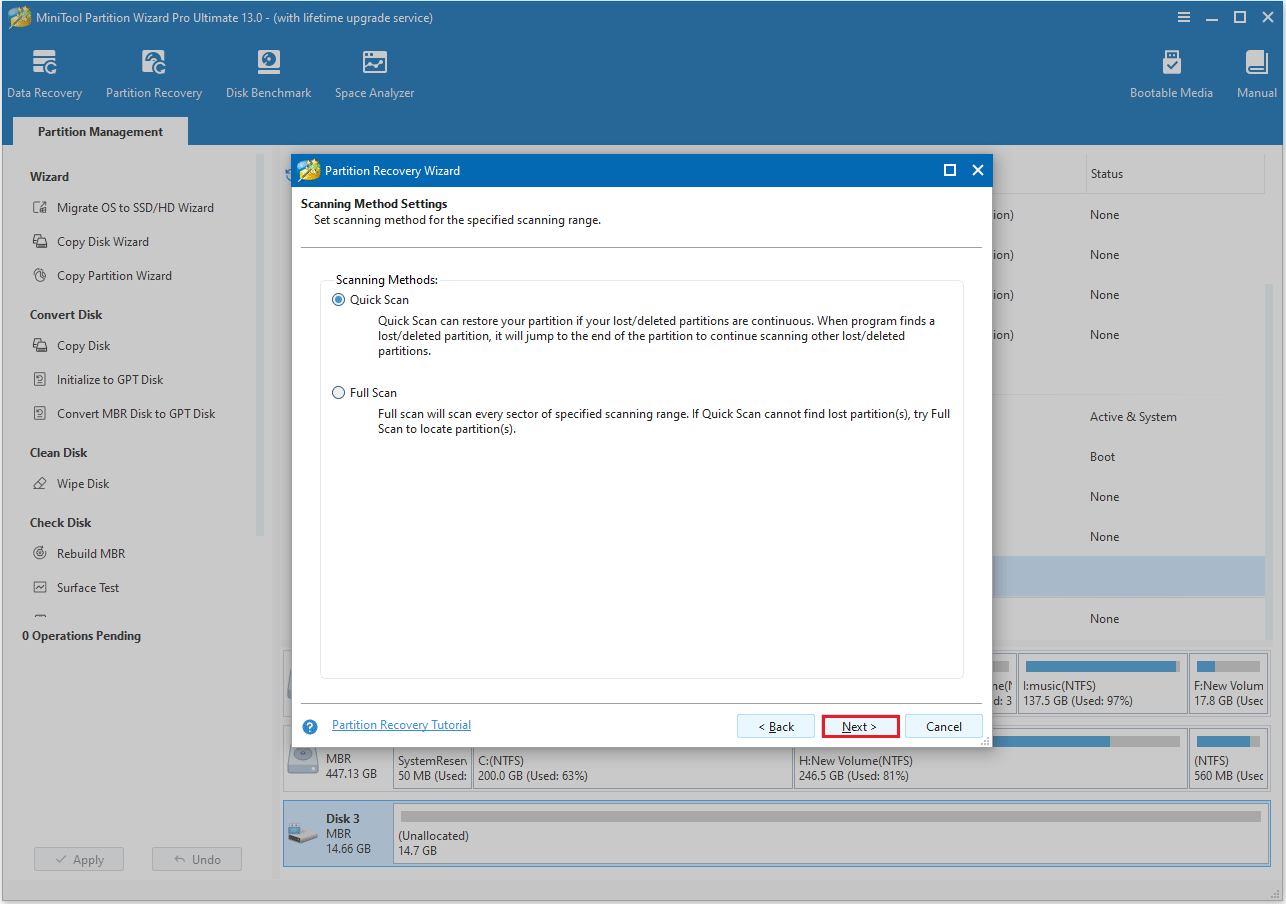1286x904 pixels.
Task: Click the Convert Disk section heading
Action: (66, 315)
